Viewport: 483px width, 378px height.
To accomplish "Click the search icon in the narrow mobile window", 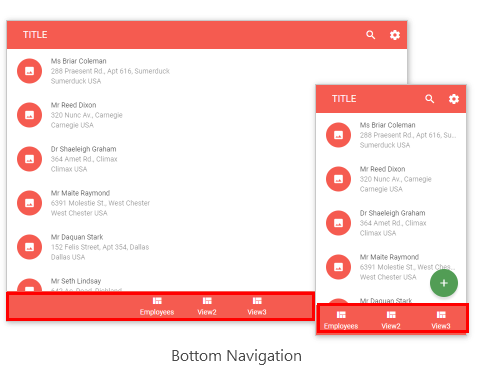I will point(430,99).
